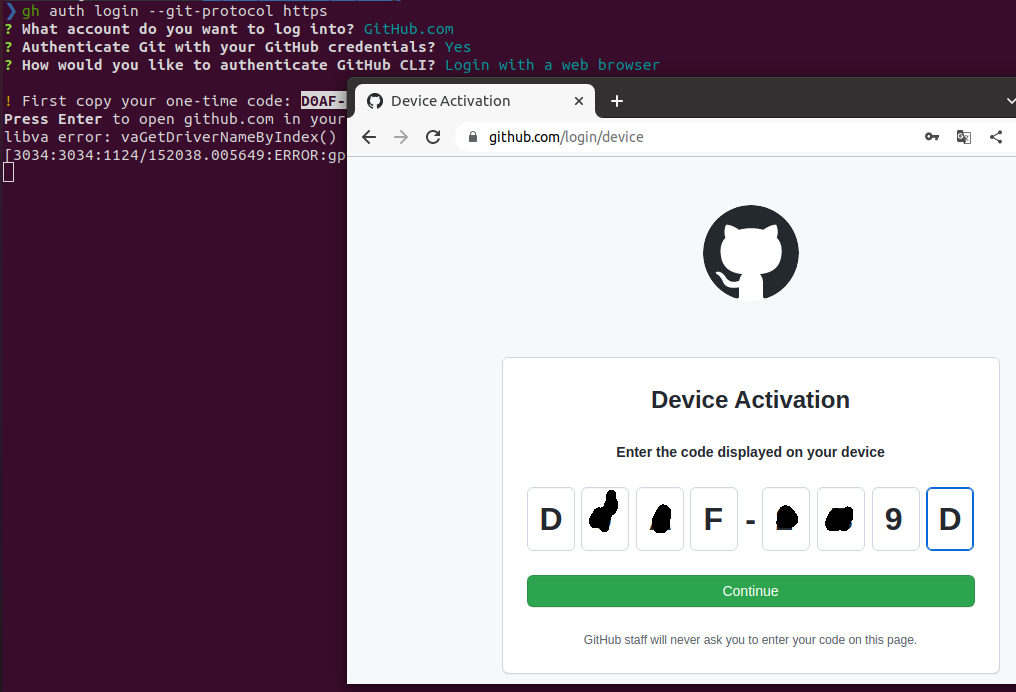This screenshot has width=1016, height=692.
Task: Click the GitHub favicon on the tab
Action: (375, 101)
